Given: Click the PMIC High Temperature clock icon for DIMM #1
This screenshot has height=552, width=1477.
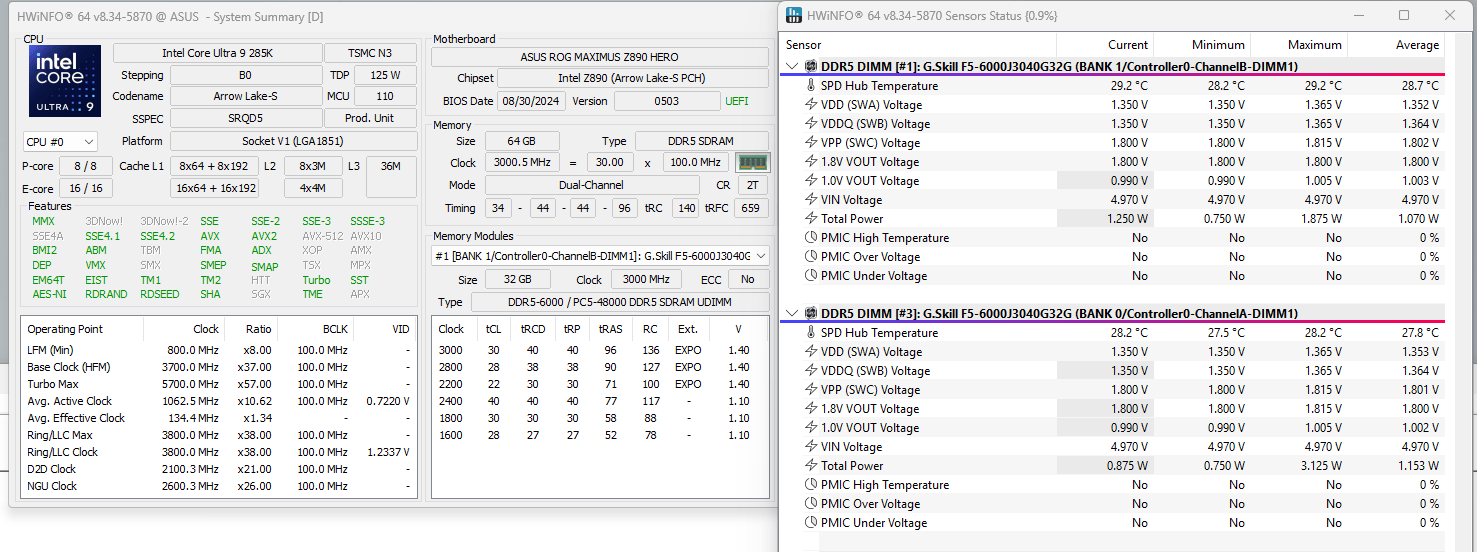Looking at the screenshot, I should pos(811,238).
